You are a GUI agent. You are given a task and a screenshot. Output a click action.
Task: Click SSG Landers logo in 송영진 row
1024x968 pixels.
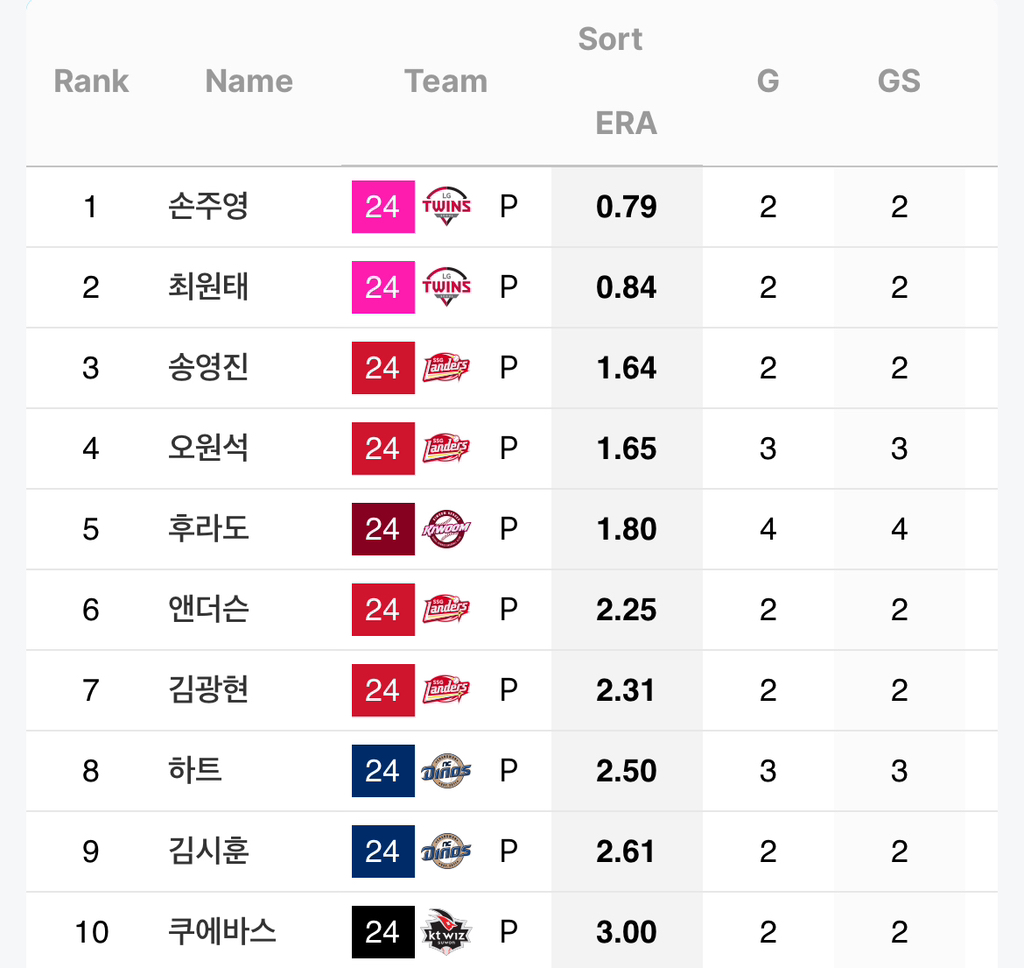pyautogui.click(x=447, y=368)
